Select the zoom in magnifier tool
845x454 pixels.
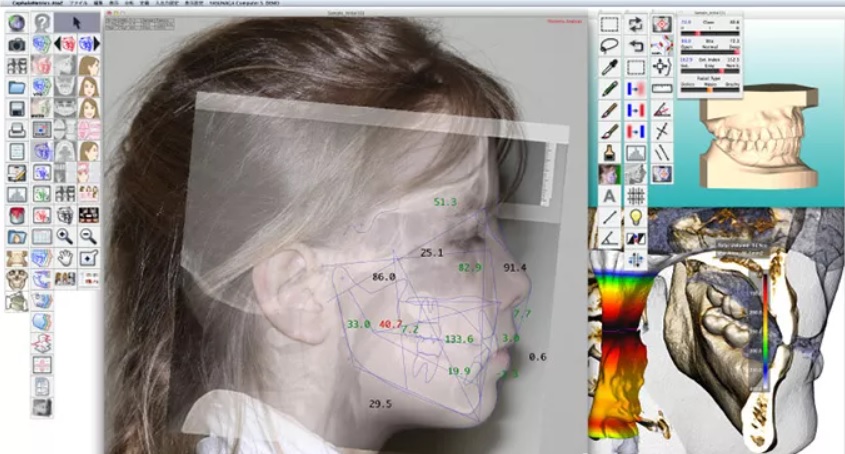point(65,237)
